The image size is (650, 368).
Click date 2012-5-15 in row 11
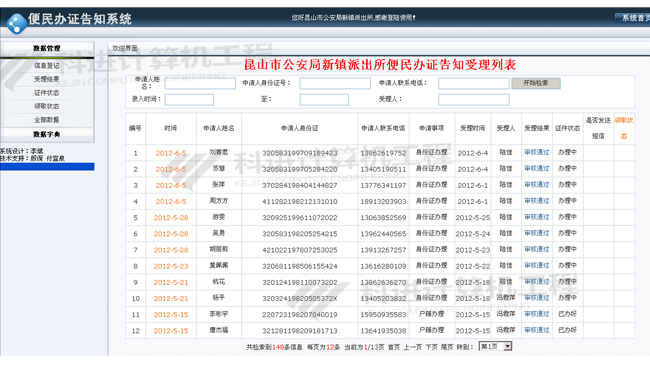(x=171, y=315)
